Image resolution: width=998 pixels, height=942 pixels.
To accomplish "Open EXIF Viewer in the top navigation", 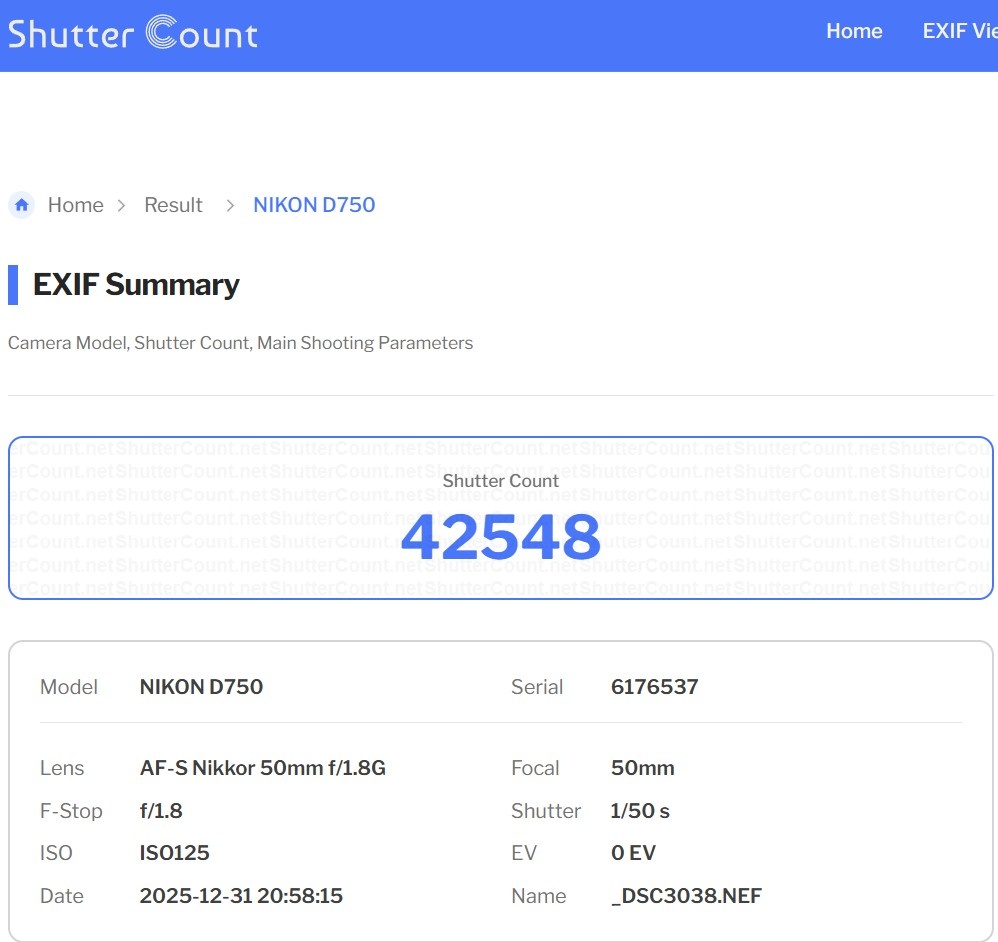I will pyautogui.click(x=958, y=31).
